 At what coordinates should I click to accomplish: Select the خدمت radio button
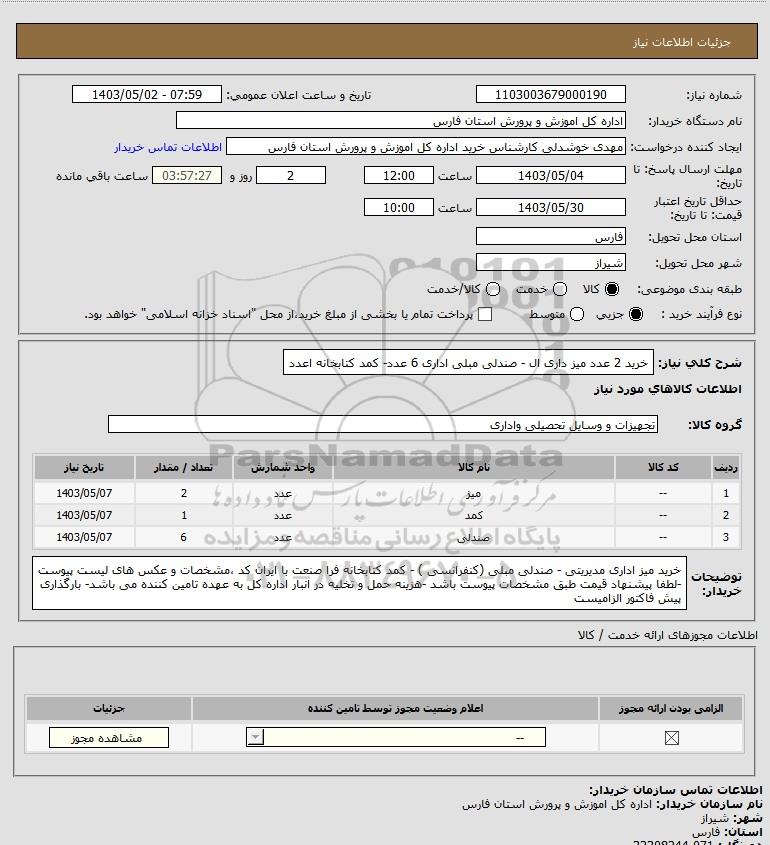click(560, 289)
